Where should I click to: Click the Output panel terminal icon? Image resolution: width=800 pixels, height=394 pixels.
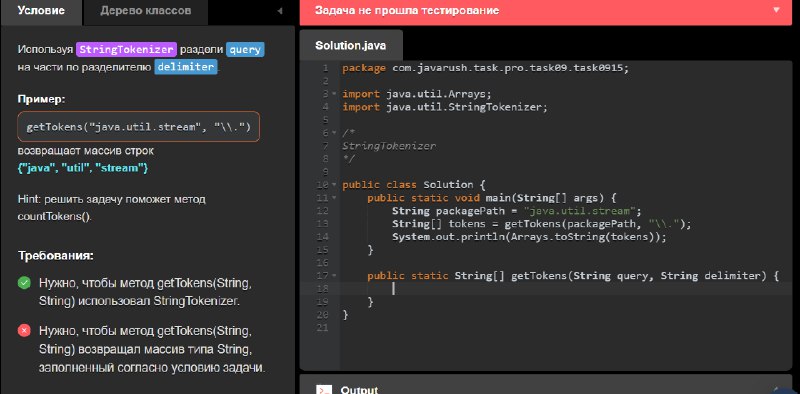click(323, 390)
